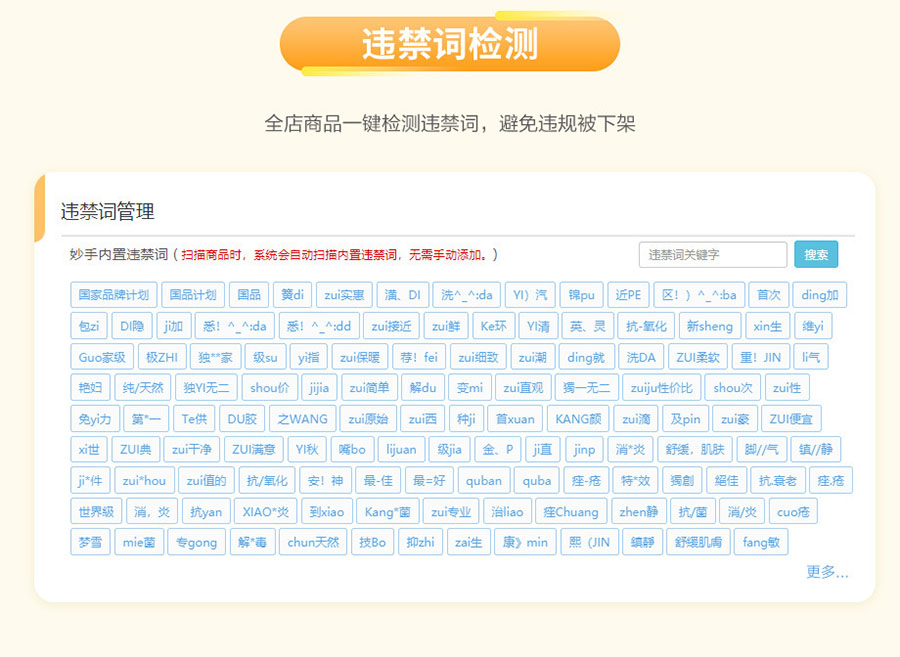The image size is (900, 657).
Task: Click the zui保暖 keyword tag
Action: pos(360,357)
